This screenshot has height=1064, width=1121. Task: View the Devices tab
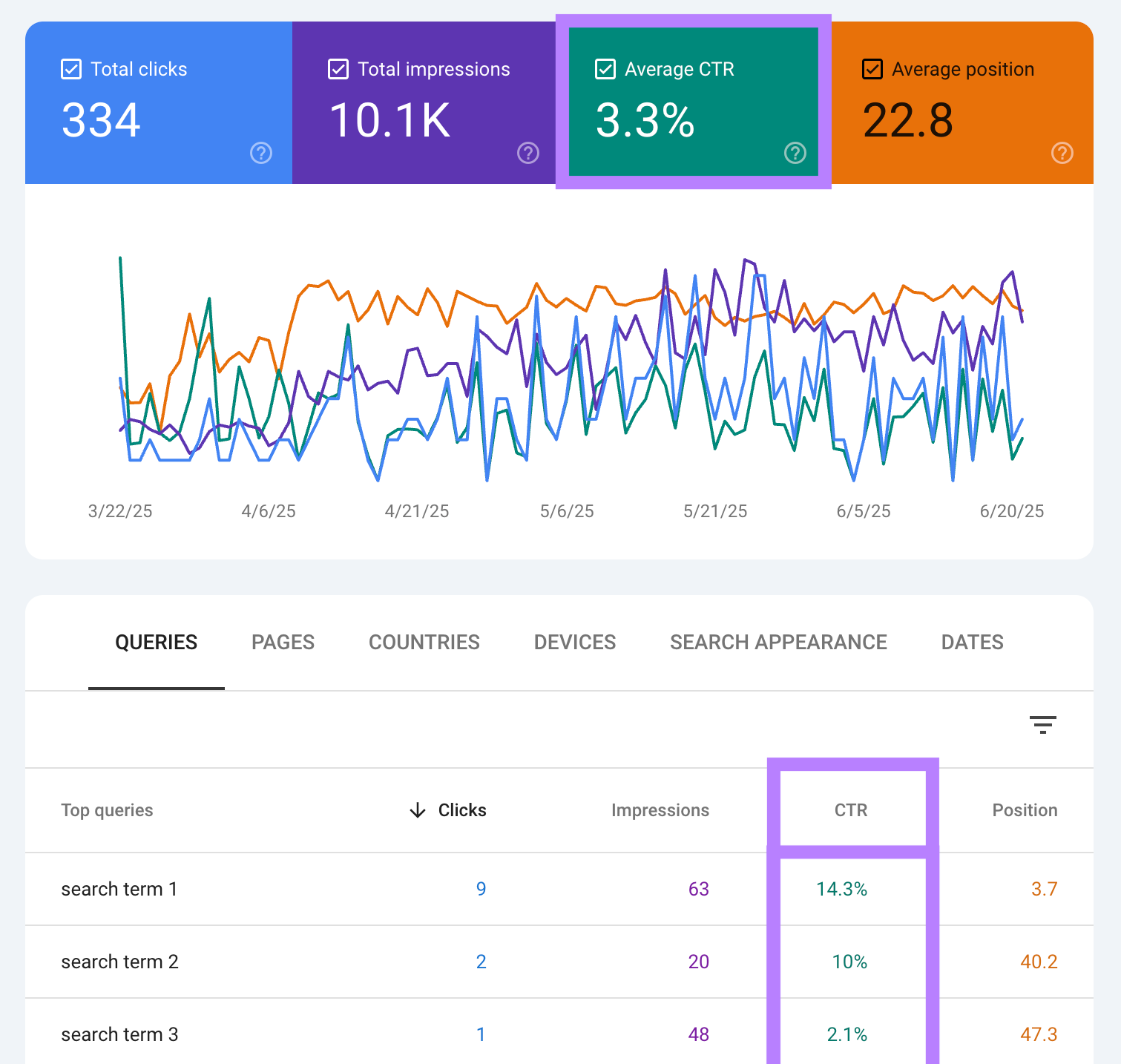click(x=574, y=642)
